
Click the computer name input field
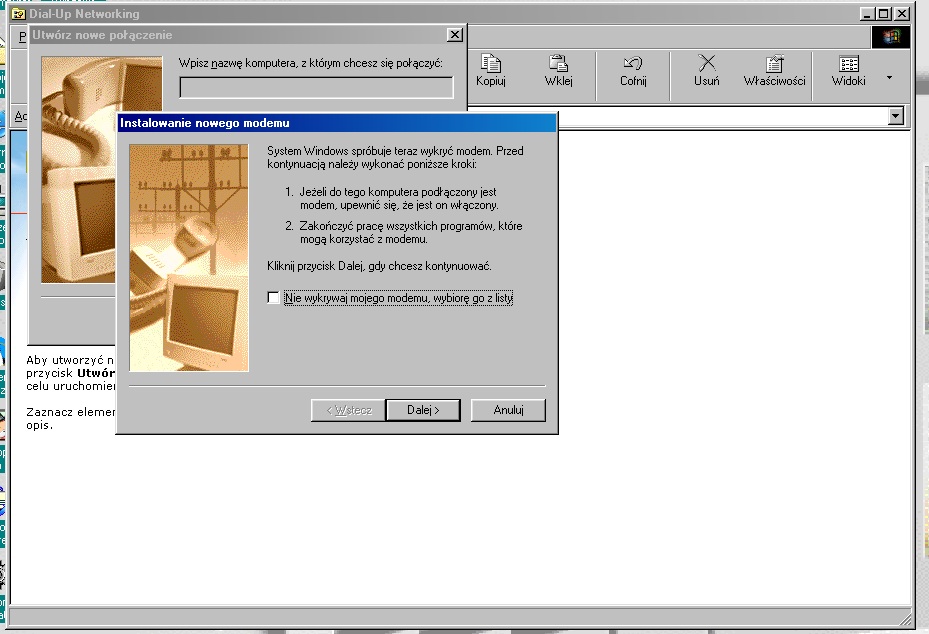pos(316,88)
